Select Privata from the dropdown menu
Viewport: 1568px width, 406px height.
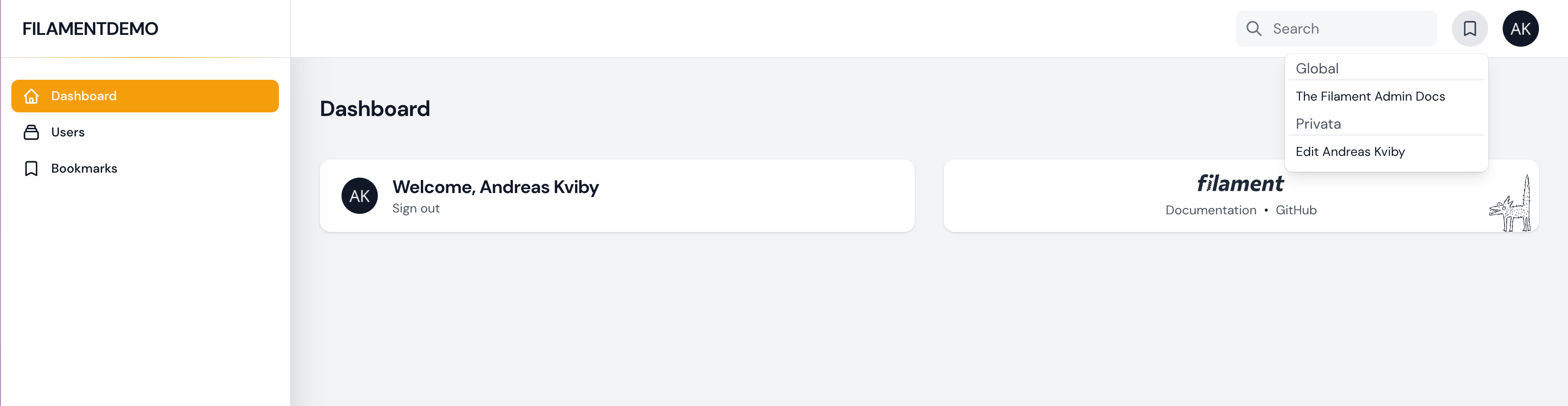(1318, 123)
